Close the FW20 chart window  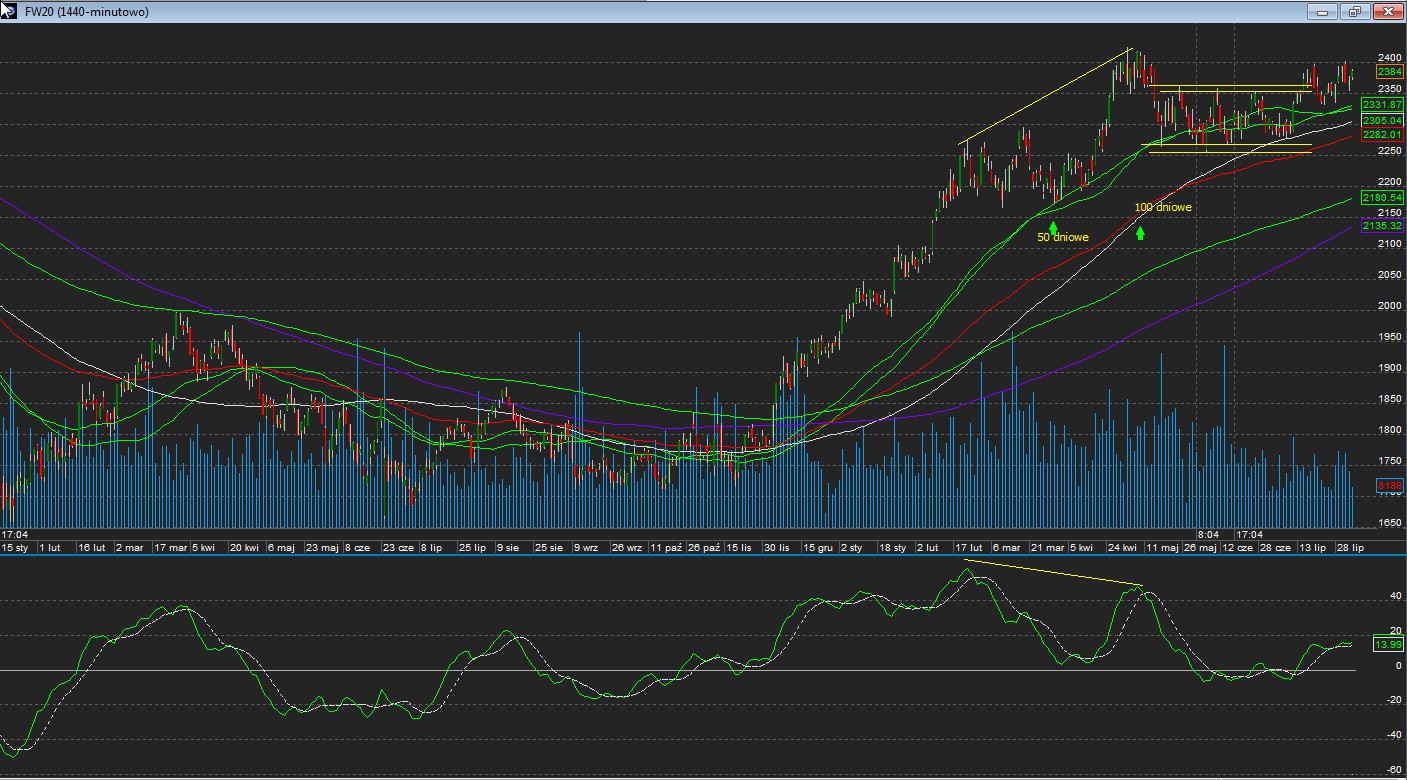(1388, 12)
